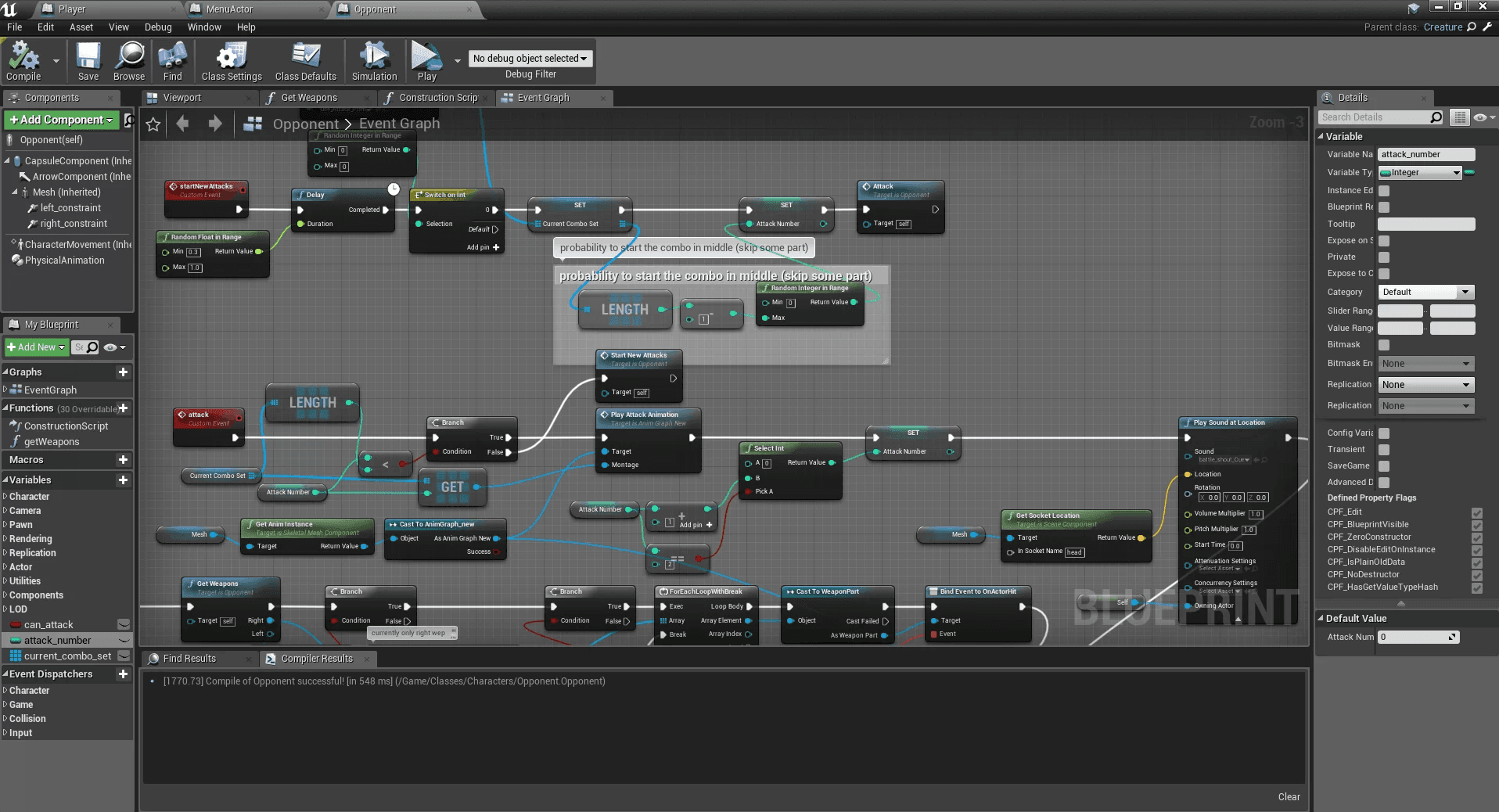Open Replication None dropdown
This screenshot has height=812, width=1499.
click(1425, 385)
